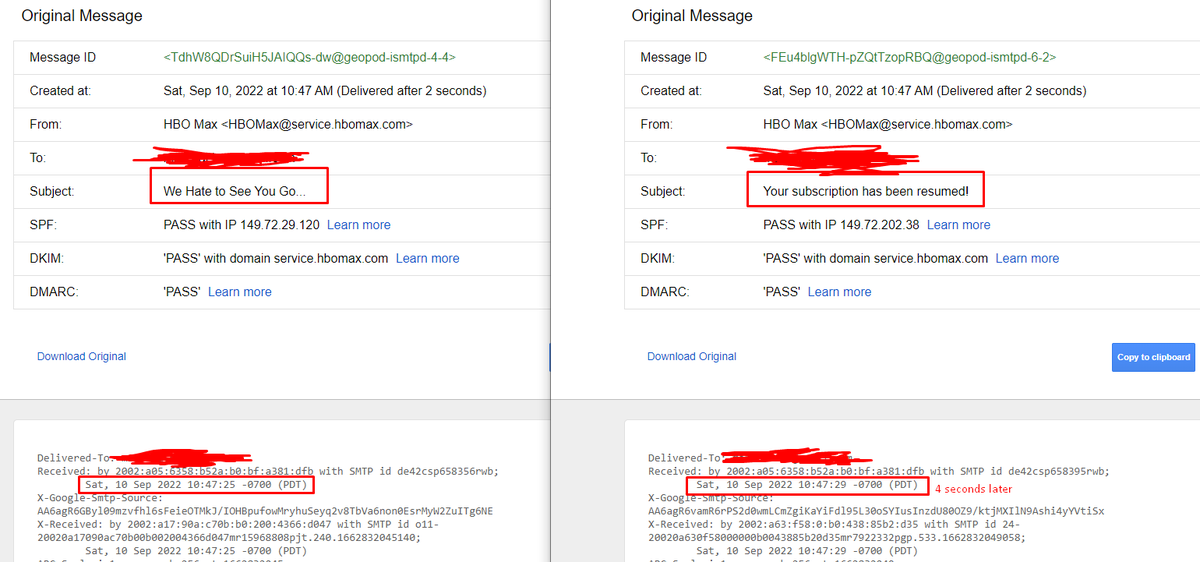Click 'Your subscription has been resumed!' subject
This screenshot has width=1200, height=562.
tap(866, 191)
